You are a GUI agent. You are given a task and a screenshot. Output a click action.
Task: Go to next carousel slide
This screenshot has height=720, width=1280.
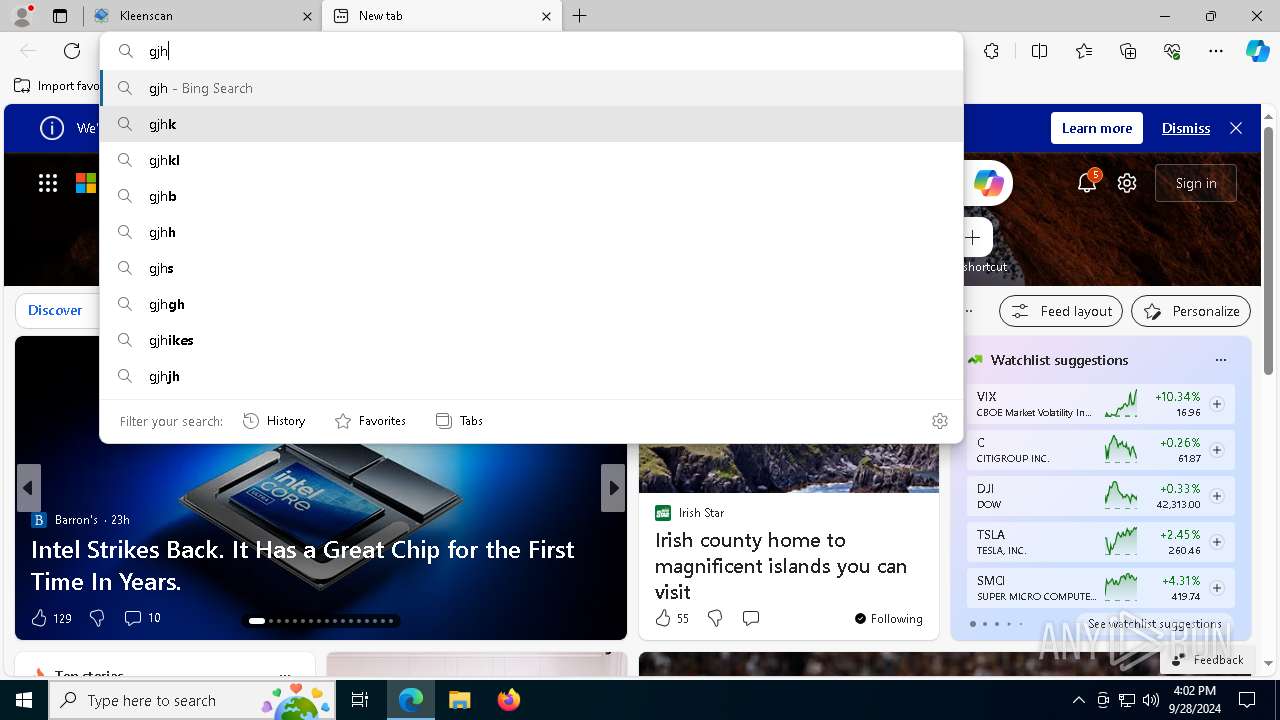pyautogui.click(x=613, y=488)
